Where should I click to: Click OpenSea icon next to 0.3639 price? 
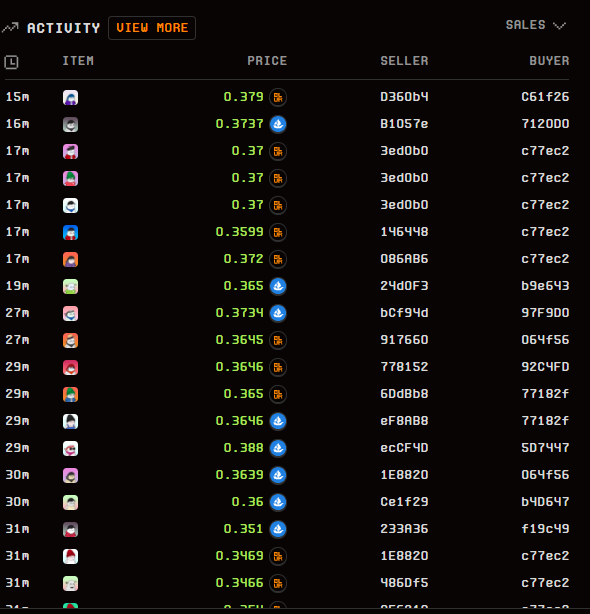tap(278, 475)
